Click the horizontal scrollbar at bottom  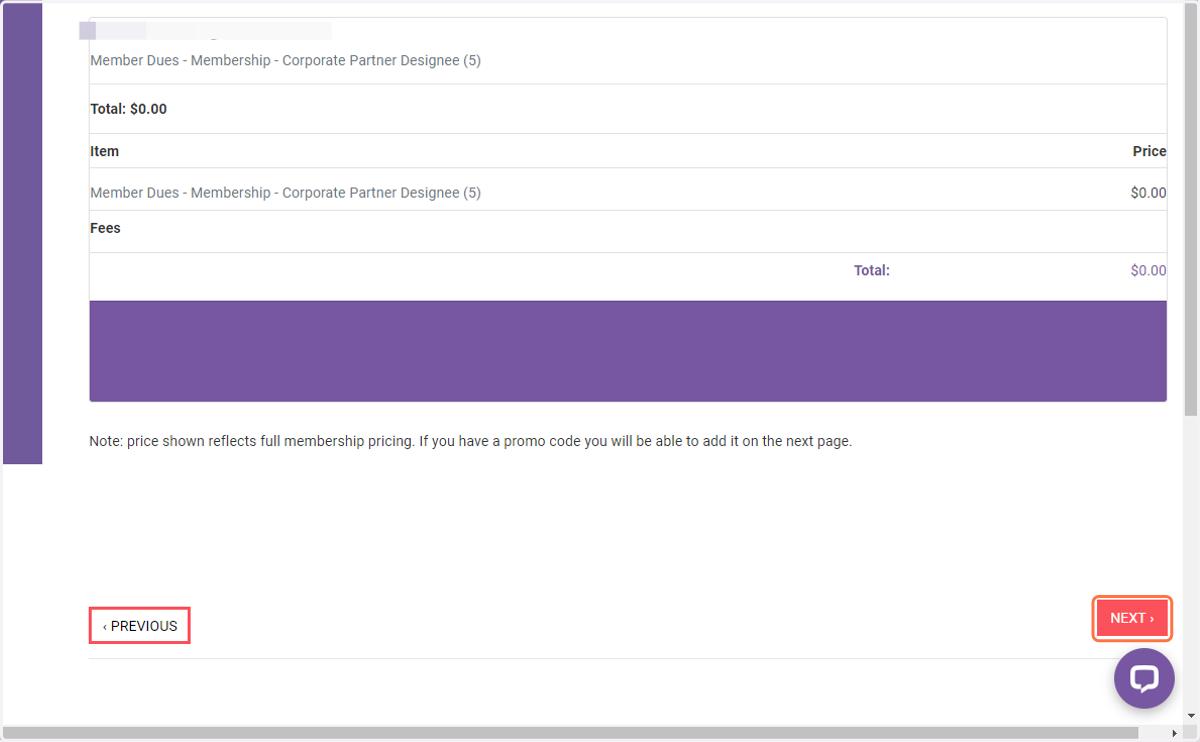click(x=570, y=733)
